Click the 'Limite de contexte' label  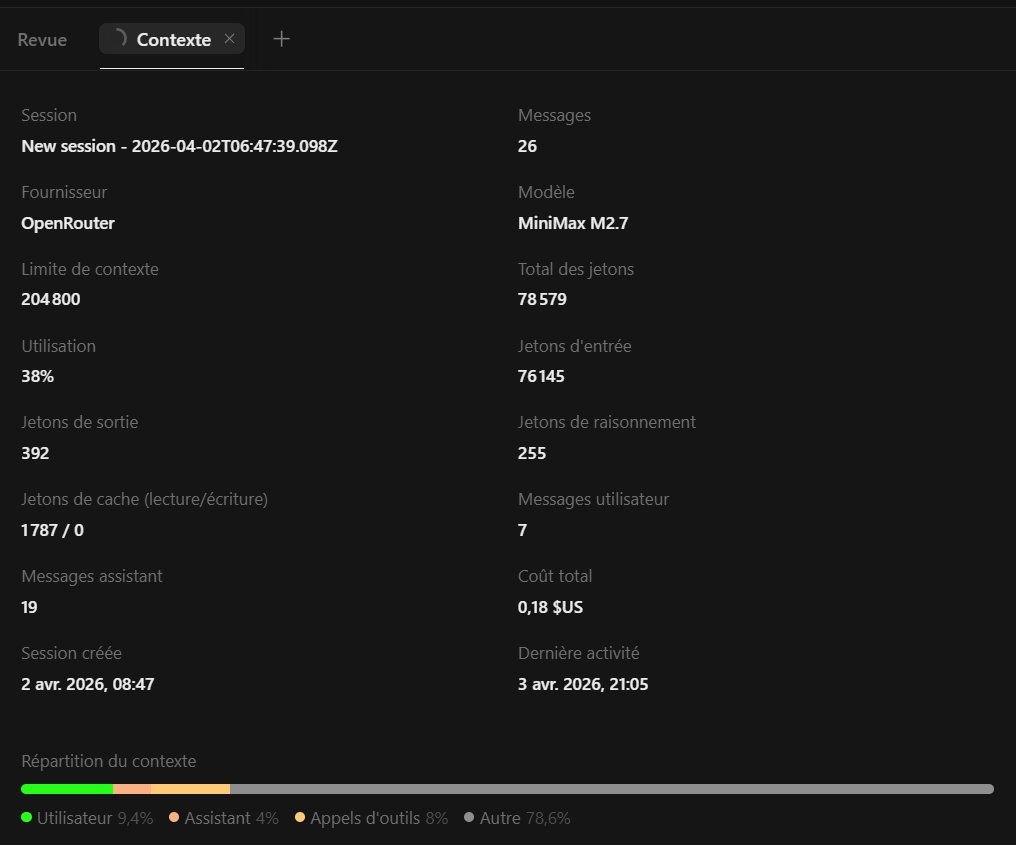(90, 269)
